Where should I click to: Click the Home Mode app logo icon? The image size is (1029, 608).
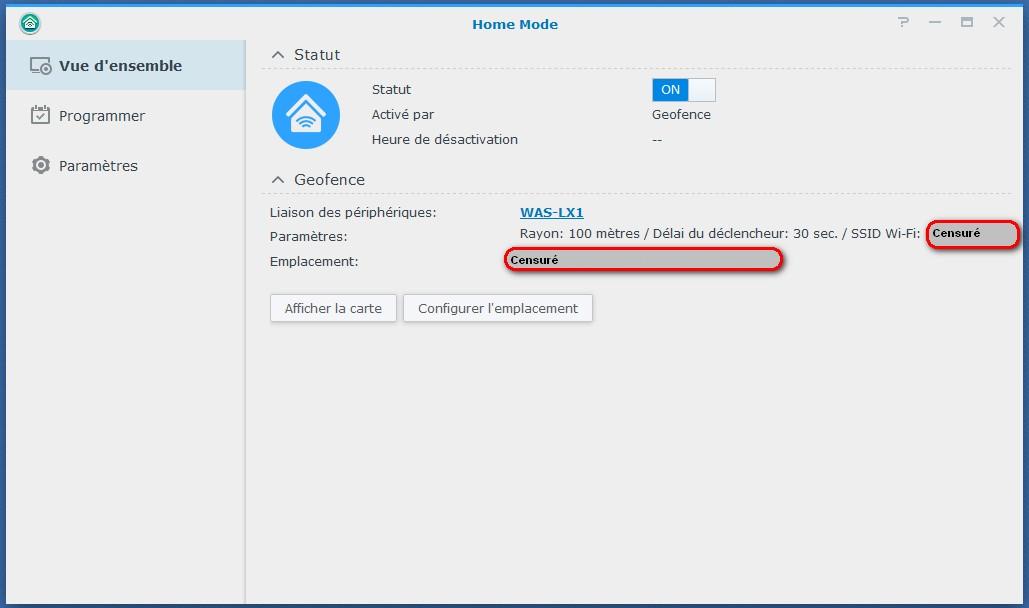tap(30, 24)
